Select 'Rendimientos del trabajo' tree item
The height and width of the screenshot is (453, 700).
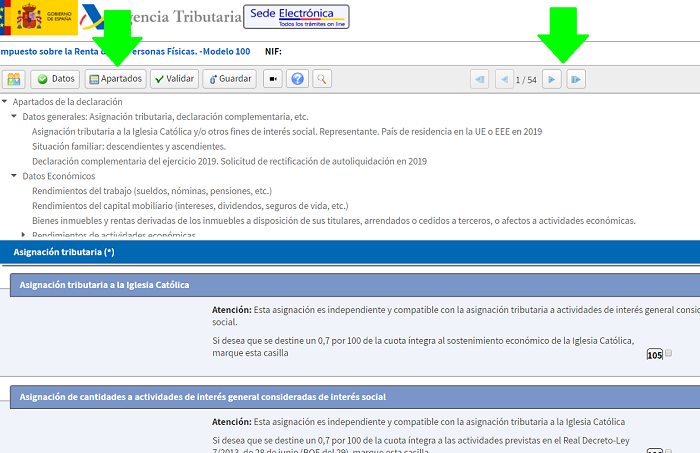[x=152, y=191]
